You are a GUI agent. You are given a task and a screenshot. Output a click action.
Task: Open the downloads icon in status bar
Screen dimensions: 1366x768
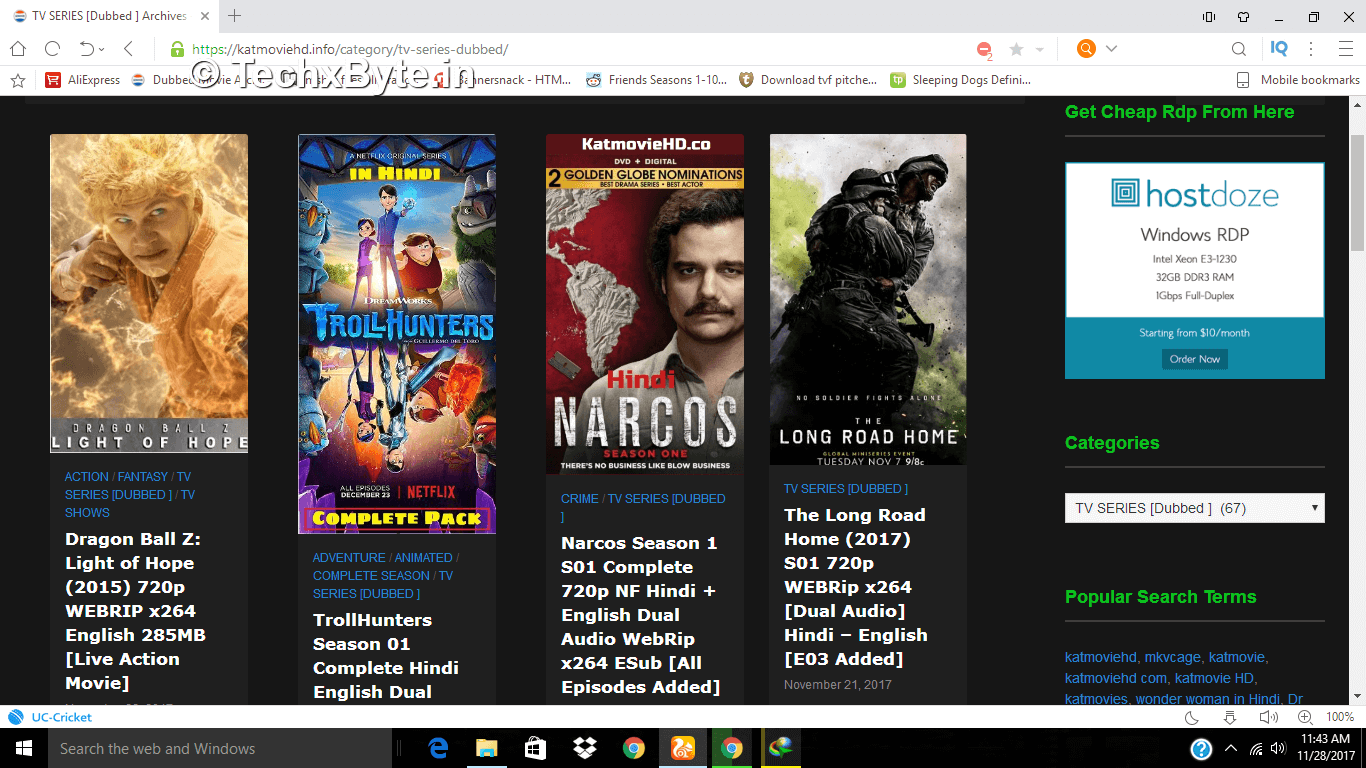click(1231, 717)
